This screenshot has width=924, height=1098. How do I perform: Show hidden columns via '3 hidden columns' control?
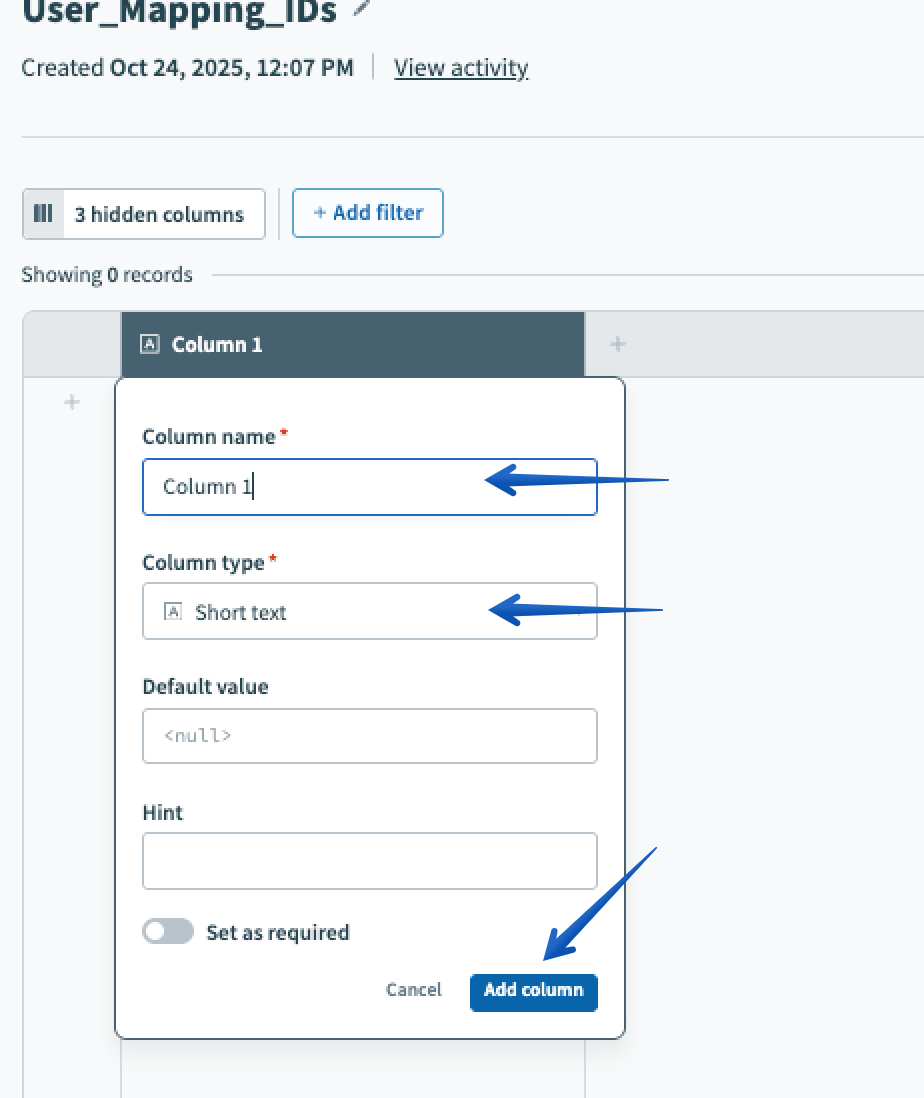click(x=158, y=213)
